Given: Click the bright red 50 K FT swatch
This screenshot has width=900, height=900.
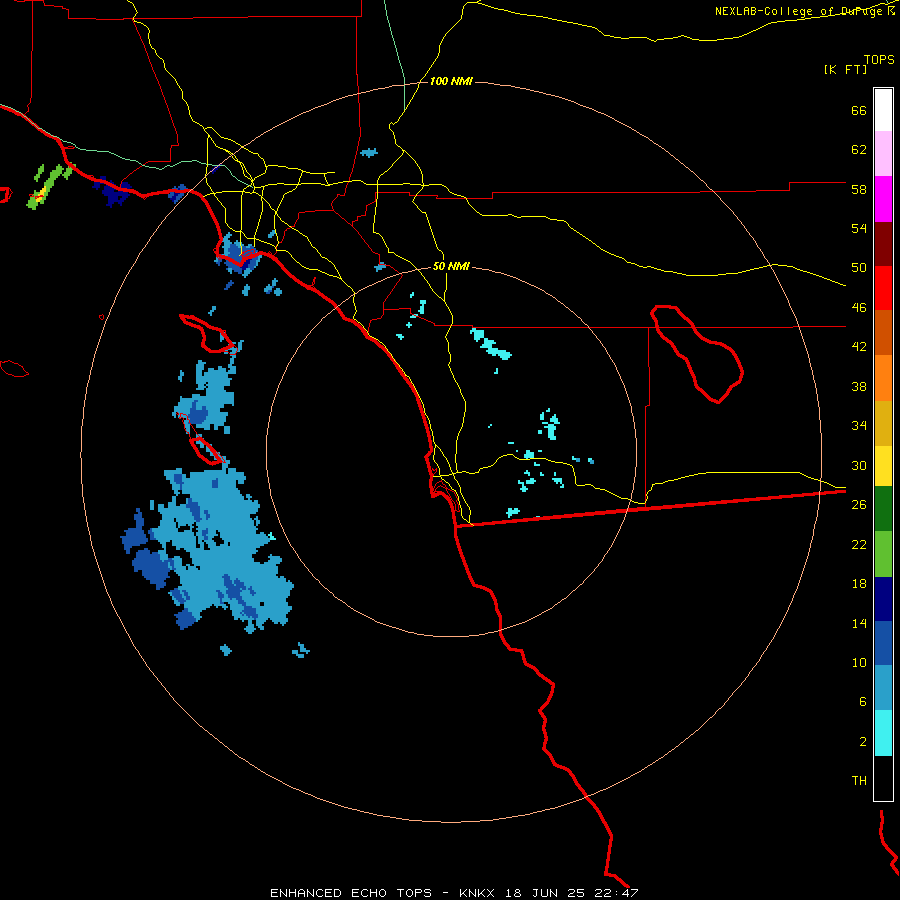Looking at the screenshot, I should 883,288.
